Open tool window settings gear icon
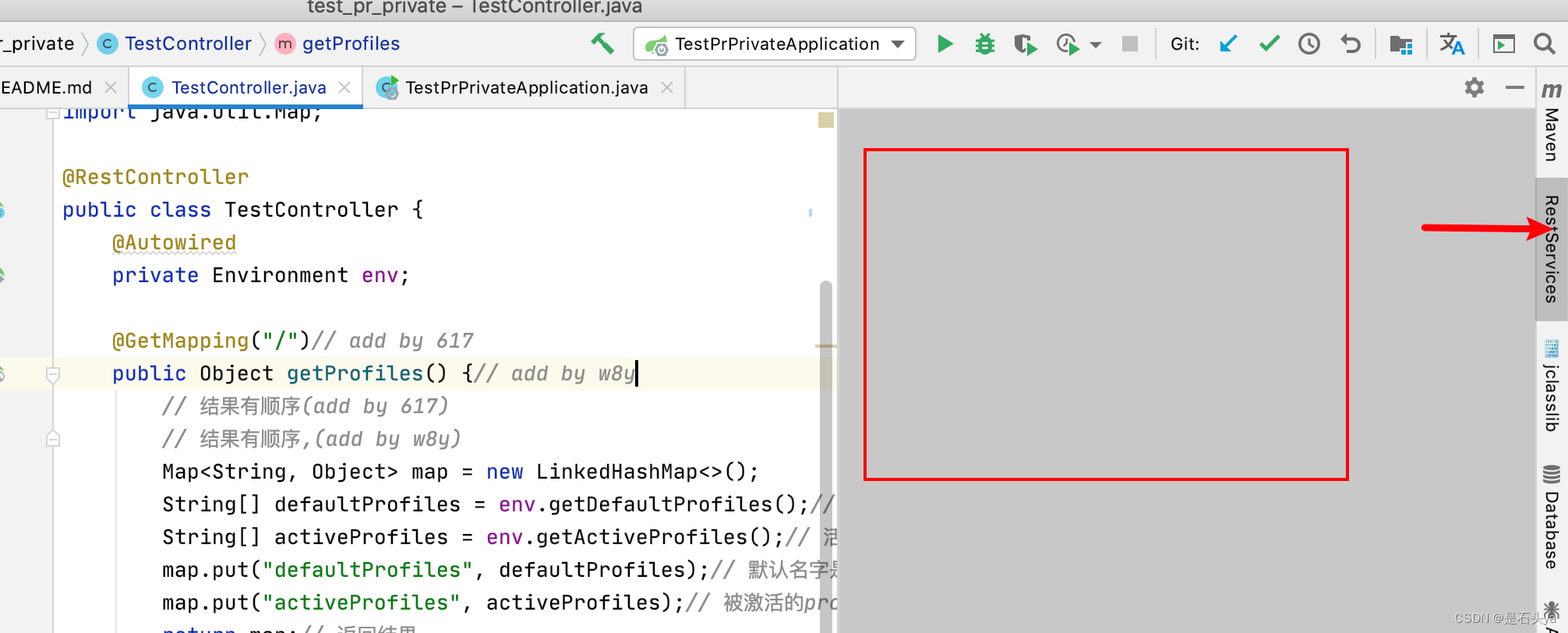1568x633 pixels. tap(1474, 87)
